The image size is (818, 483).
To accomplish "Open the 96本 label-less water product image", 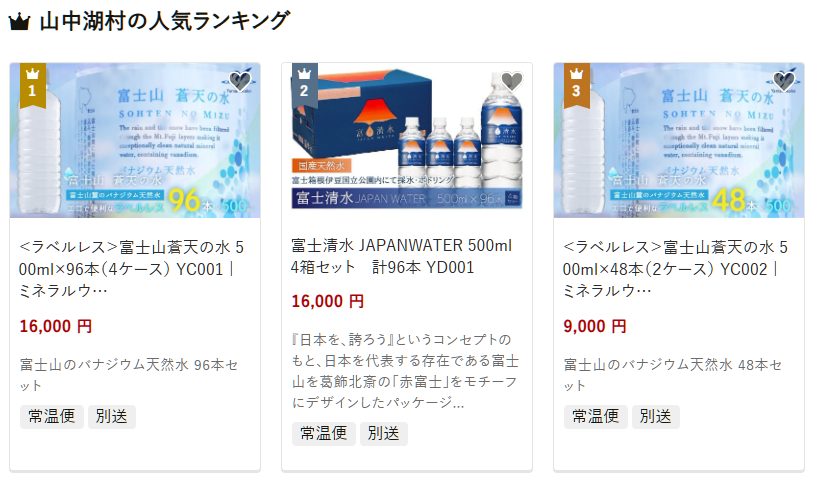I will pos(135,140).
